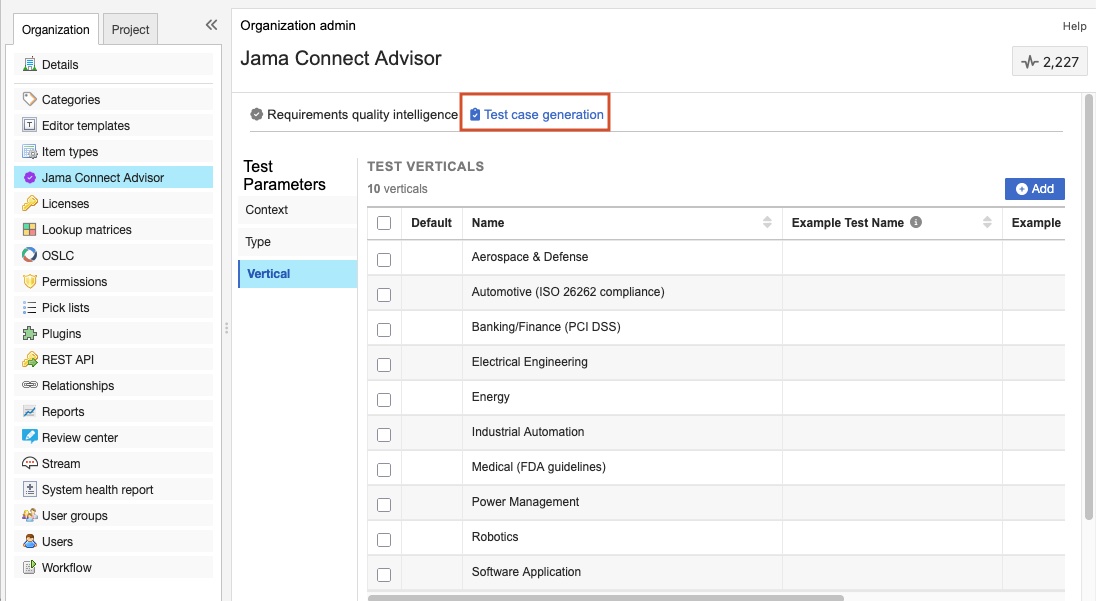1096x601 pixels.
Task: Open the Help link
Action: (1074, 26)
